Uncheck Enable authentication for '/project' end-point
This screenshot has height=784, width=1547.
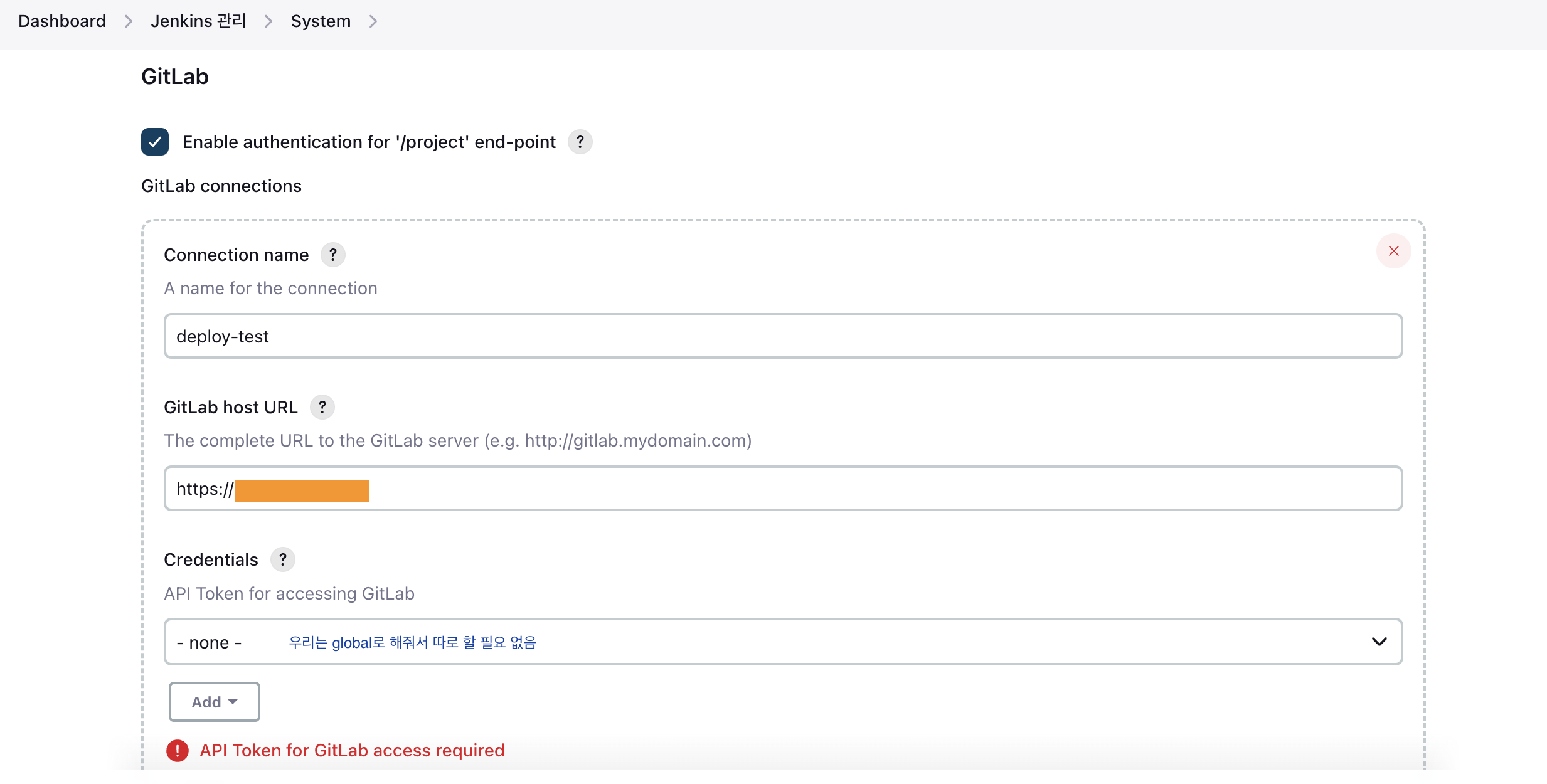pos(155,142)
